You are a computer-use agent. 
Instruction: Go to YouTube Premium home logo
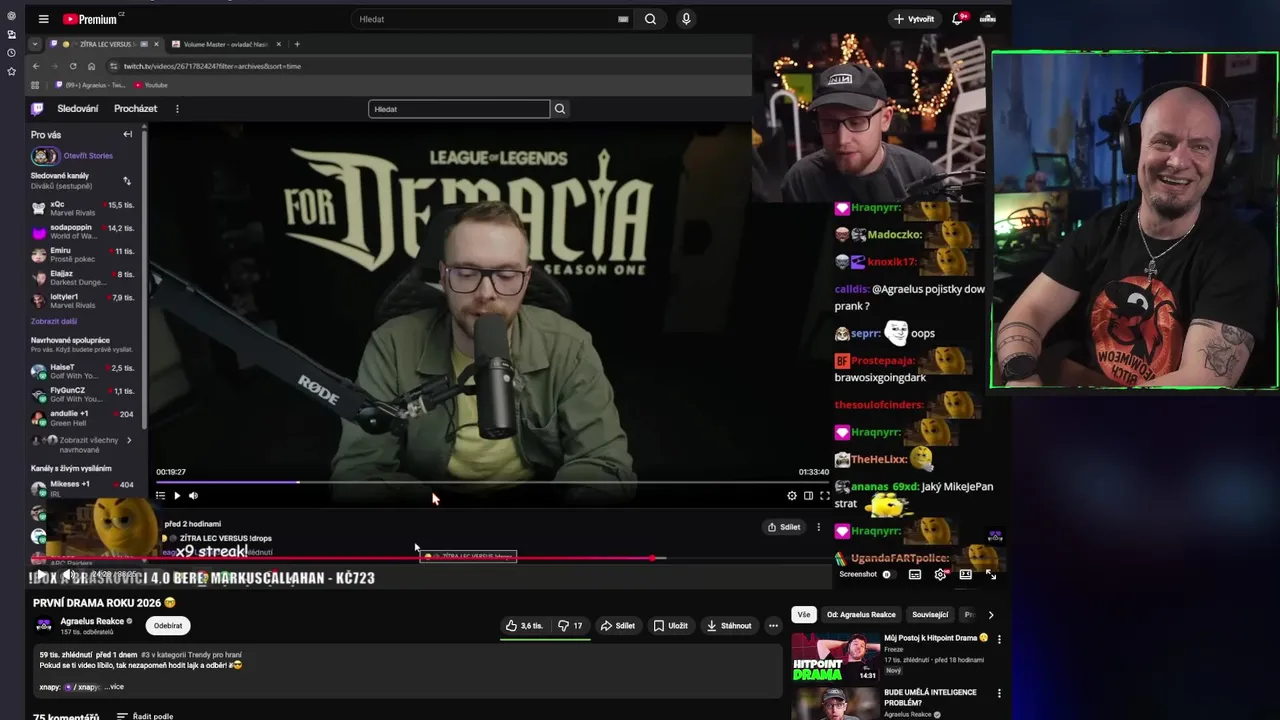[x=90, y=19]
